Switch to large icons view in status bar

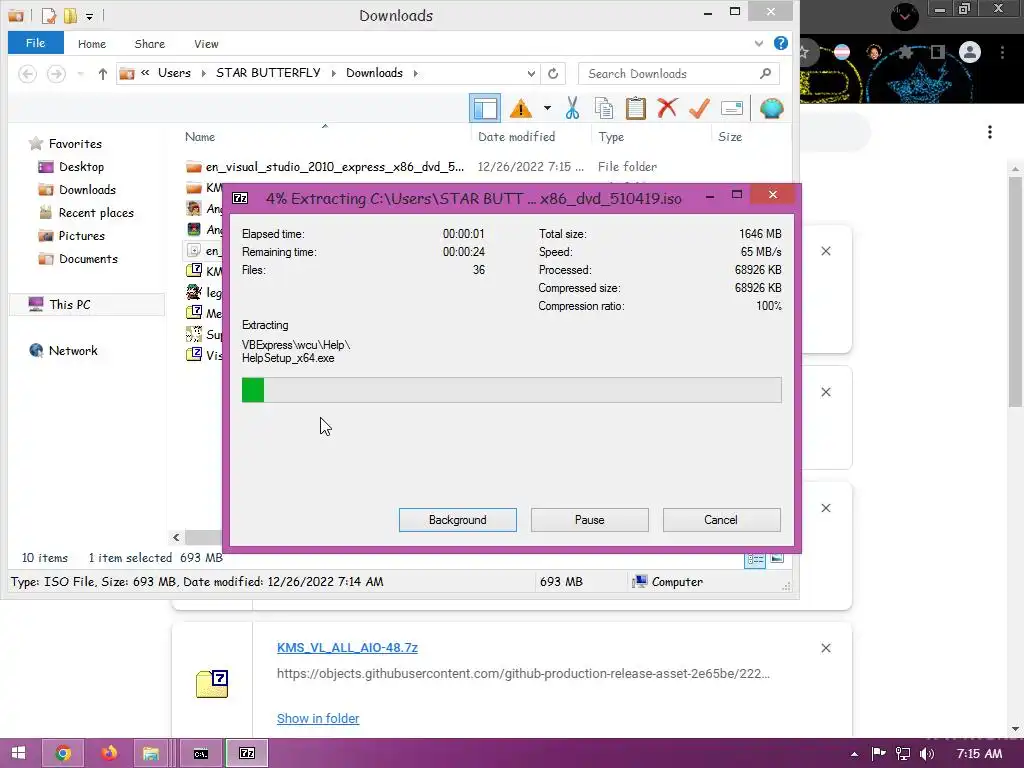click(x=776, y=559)
